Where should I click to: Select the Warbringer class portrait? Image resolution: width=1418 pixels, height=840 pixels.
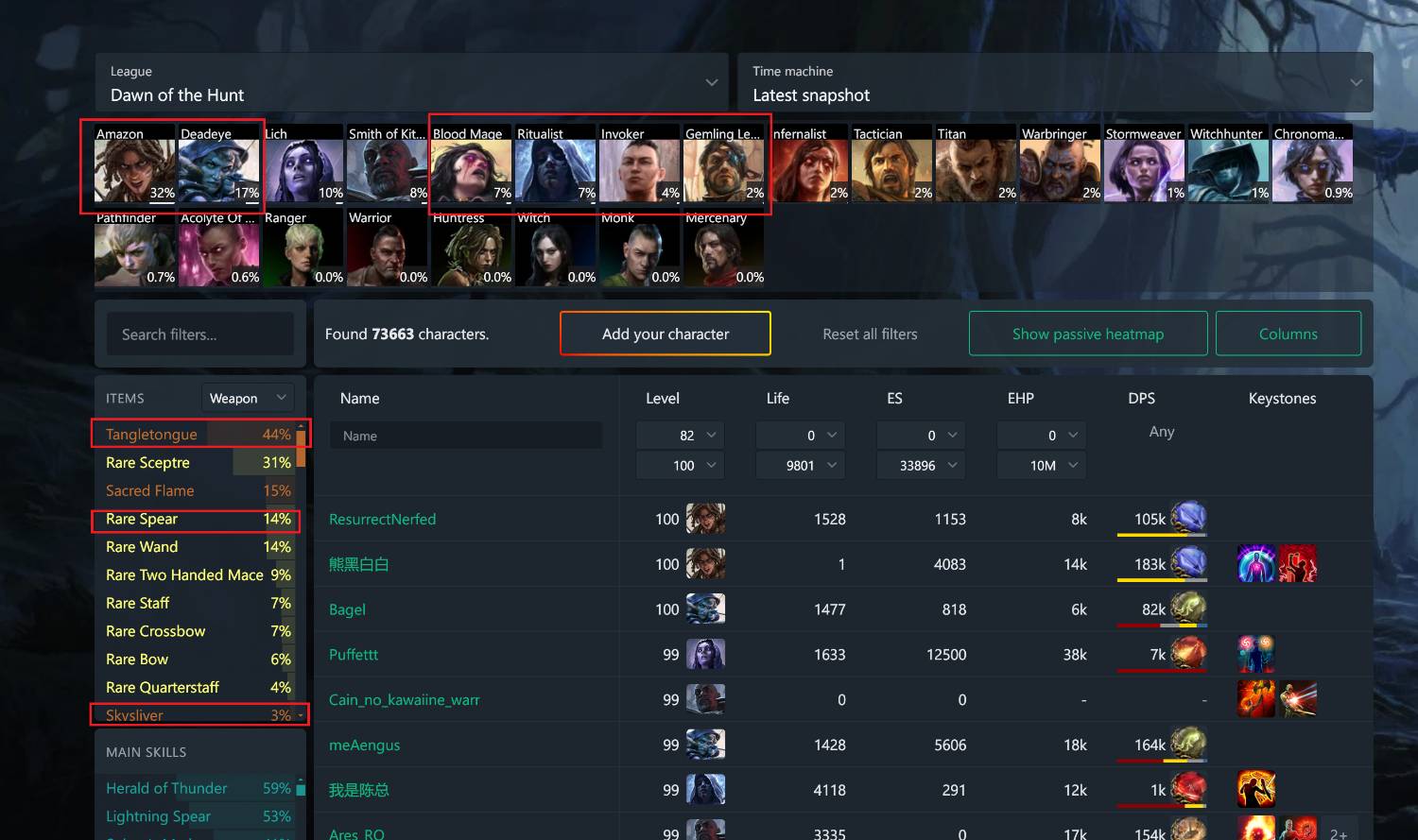[1061, 163]
